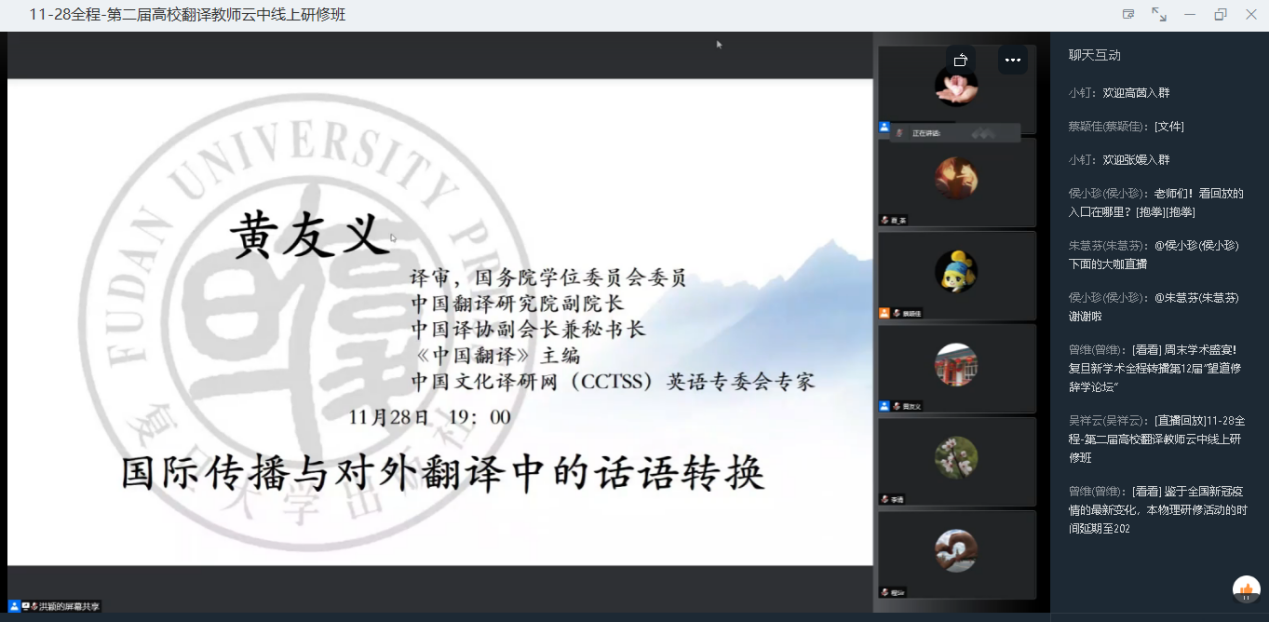Minimize the live class window
1269x622 pixels.
(1190, 14)
